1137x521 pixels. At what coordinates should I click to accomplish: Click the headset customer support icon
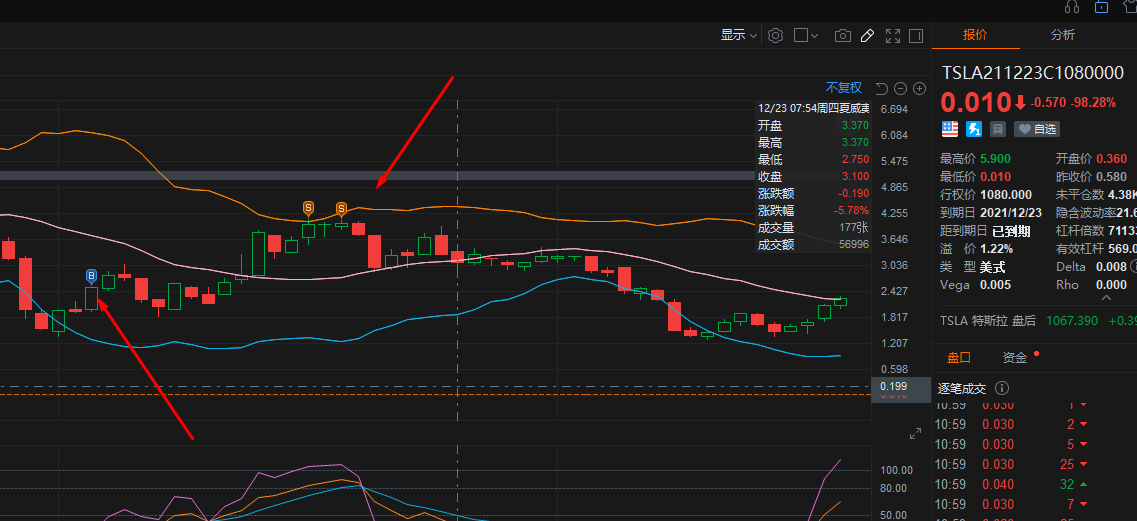tap(1072, 7)
